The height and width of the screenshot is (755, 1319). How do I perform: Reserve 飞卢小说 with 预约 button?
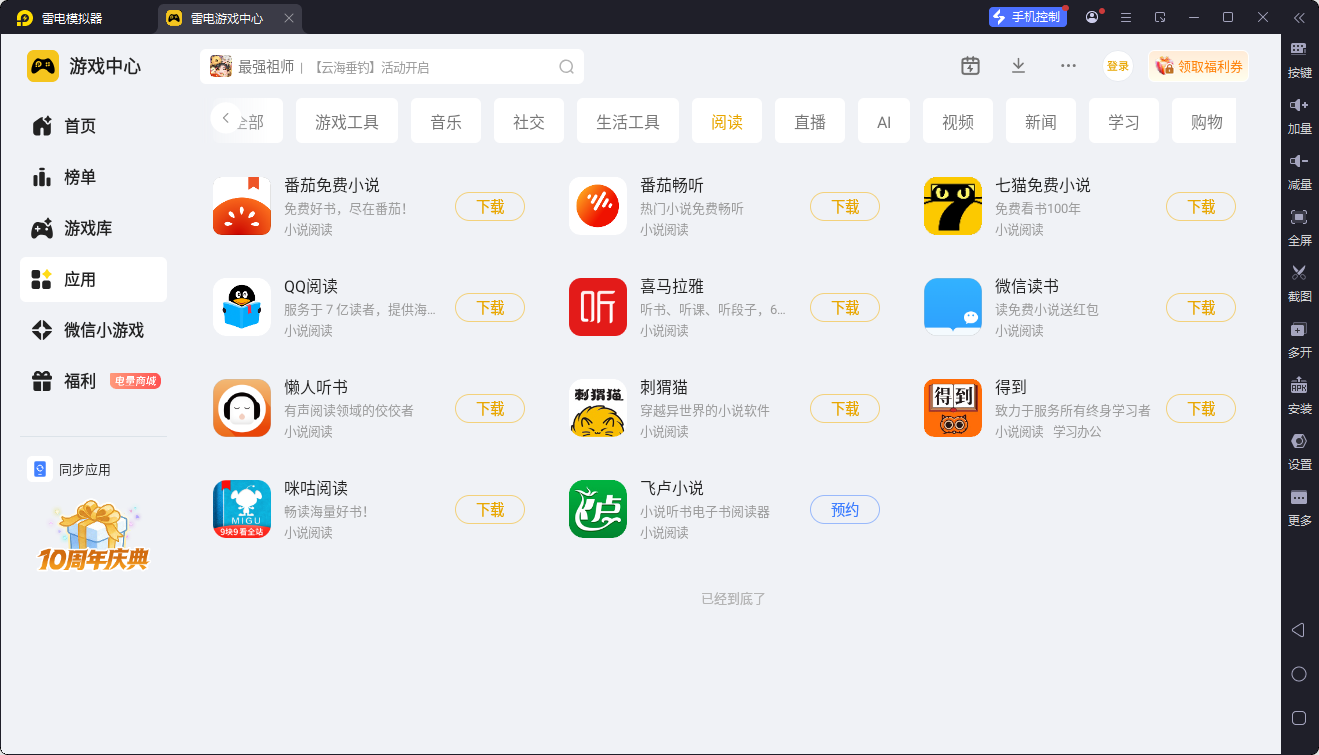(845, 510)
